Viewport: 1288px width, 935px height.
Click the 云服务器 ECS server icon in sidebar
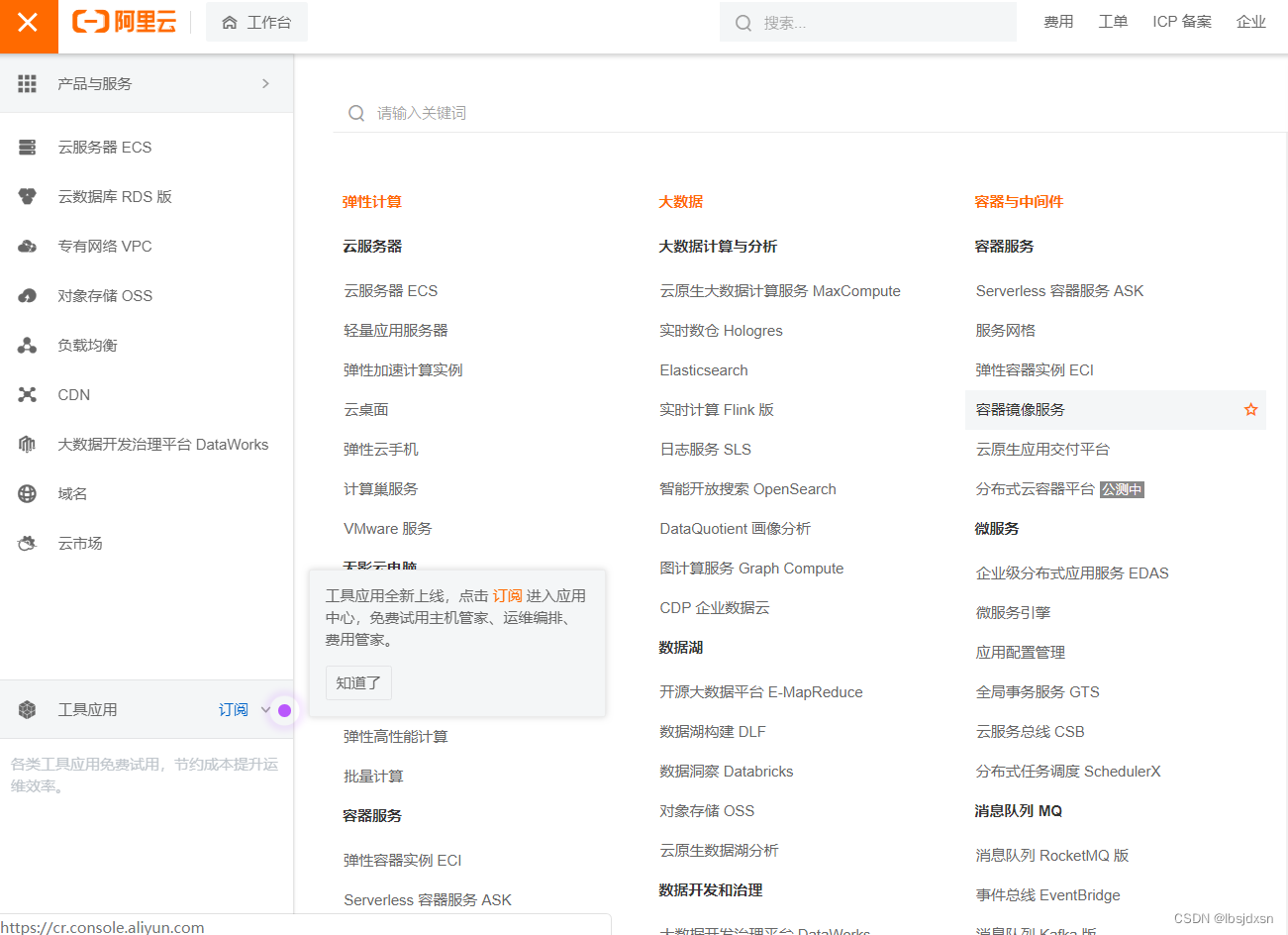tap(28, 148)
